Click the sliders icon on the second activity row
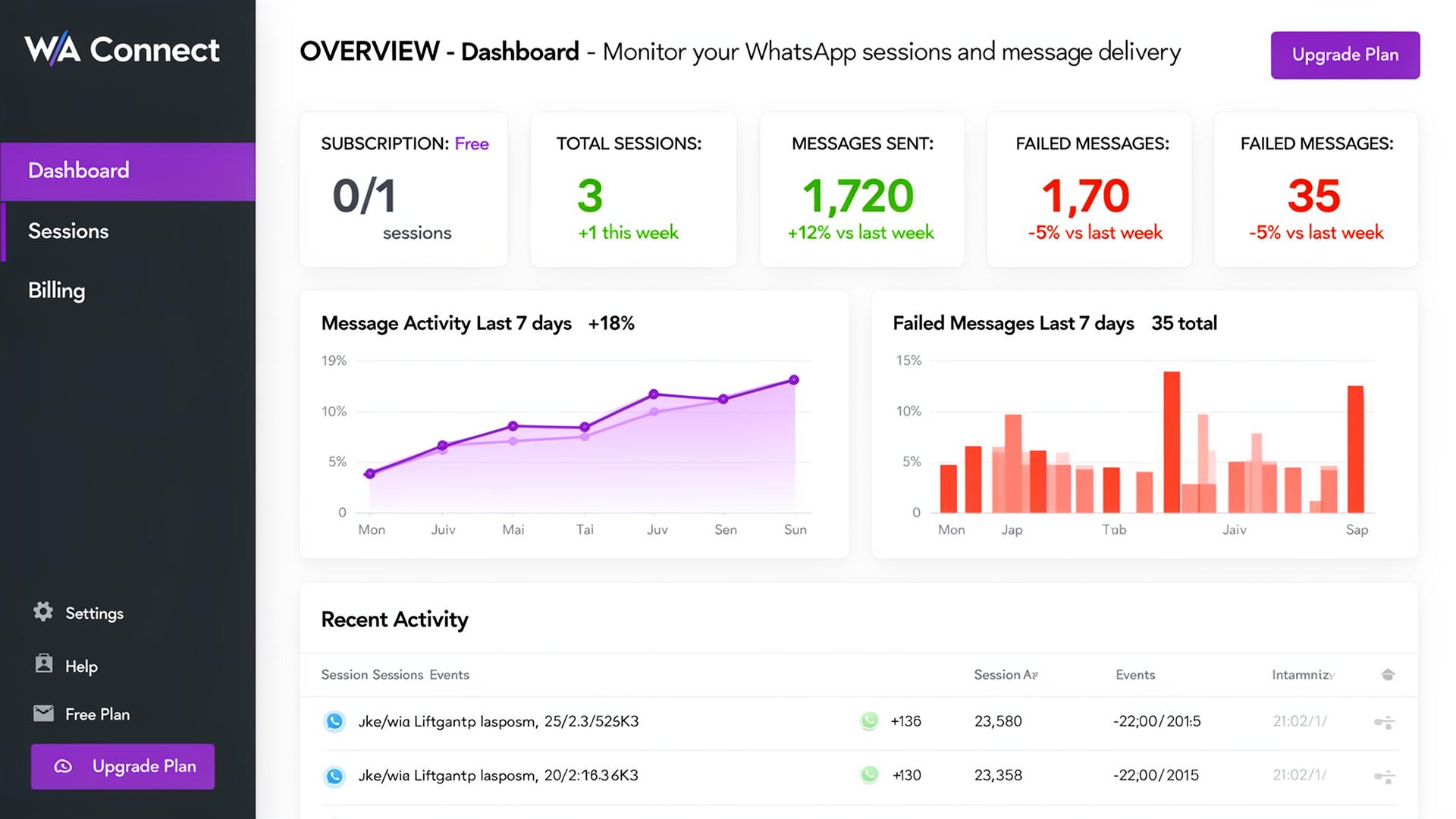This screenshot has height=819, width=1456. pyautogui.click(x=1386, y=776)
